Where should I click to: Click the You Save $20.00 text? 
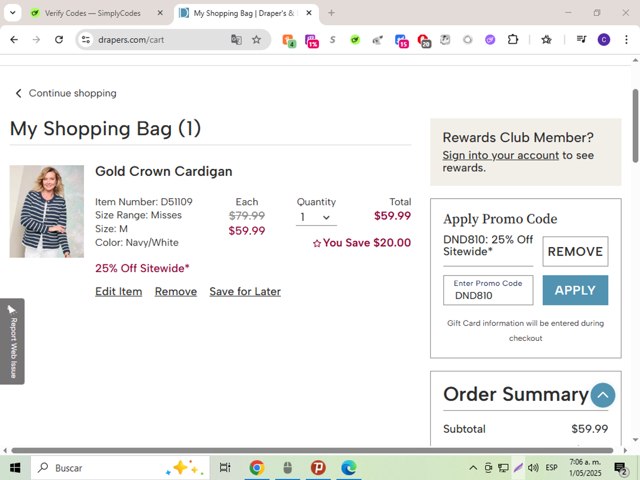coord(362,243)
